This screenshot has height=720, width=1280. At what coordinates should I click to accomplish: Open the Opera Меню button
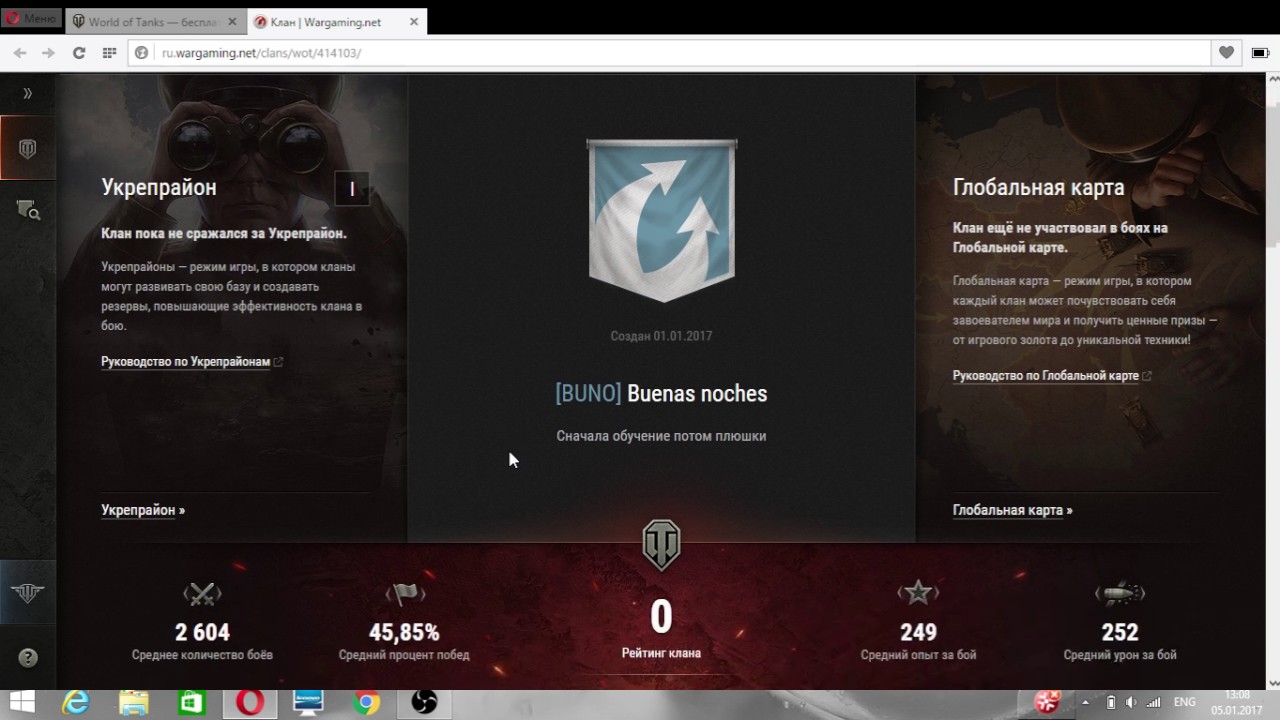32,19
